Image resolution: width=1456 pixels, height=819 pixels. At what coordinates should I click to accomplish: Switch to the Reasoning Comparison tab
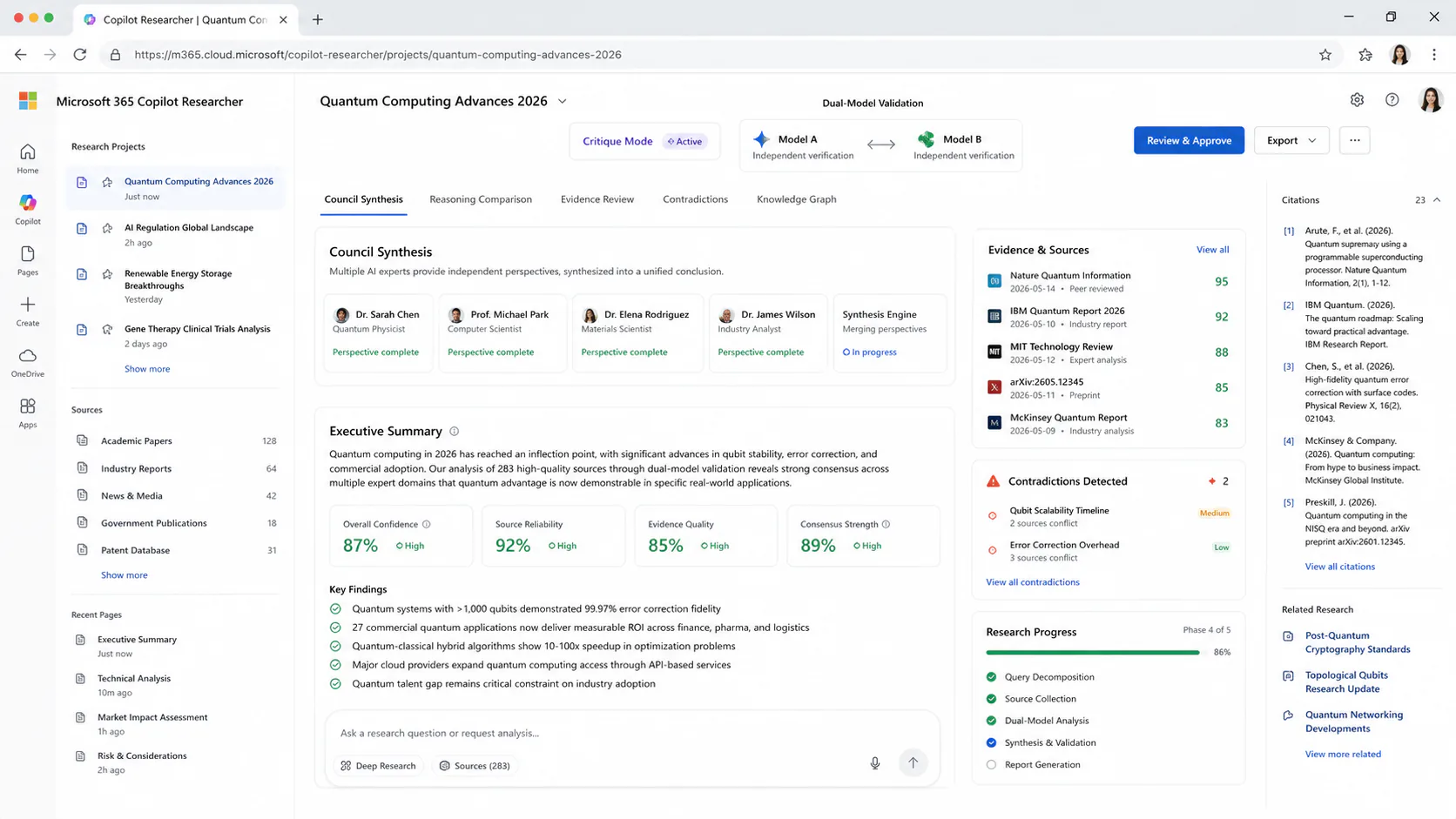pos(481,199)
